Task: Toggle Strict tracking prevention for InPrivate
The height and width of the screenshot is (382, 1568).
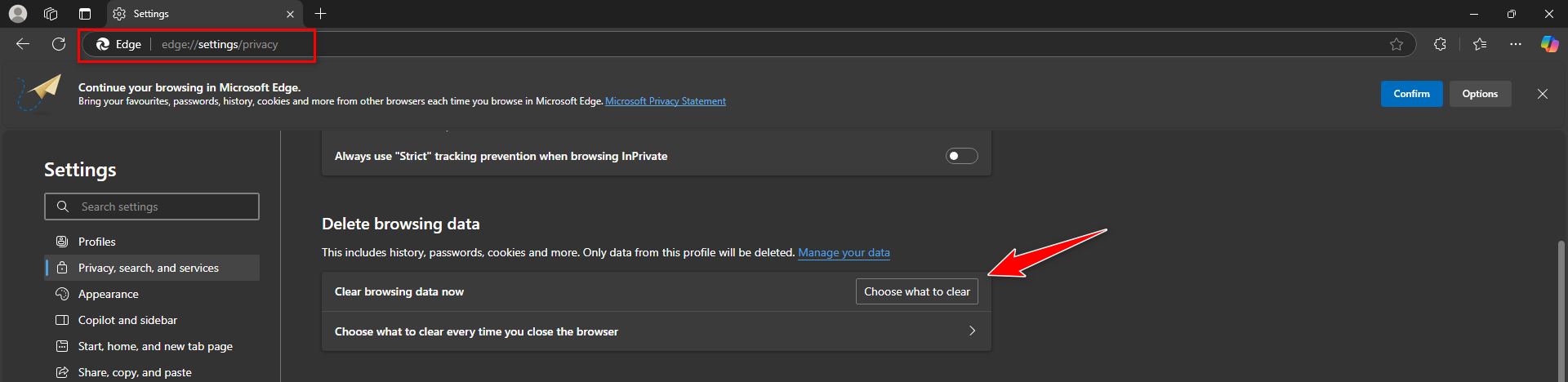Action: [961, 156]
